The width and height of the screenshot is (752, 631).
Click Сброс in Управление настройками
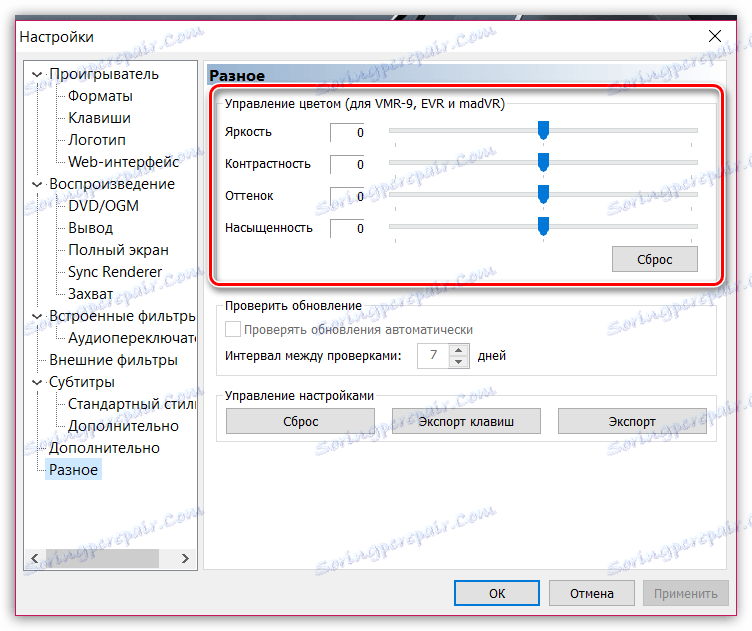pos(300,421)
